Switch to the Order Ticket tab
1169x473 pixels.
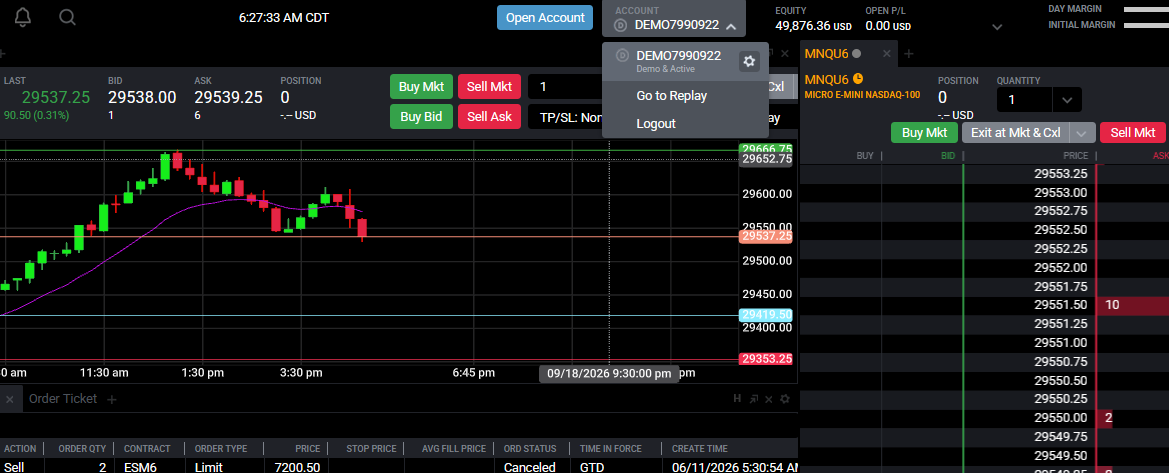(63, 399)
